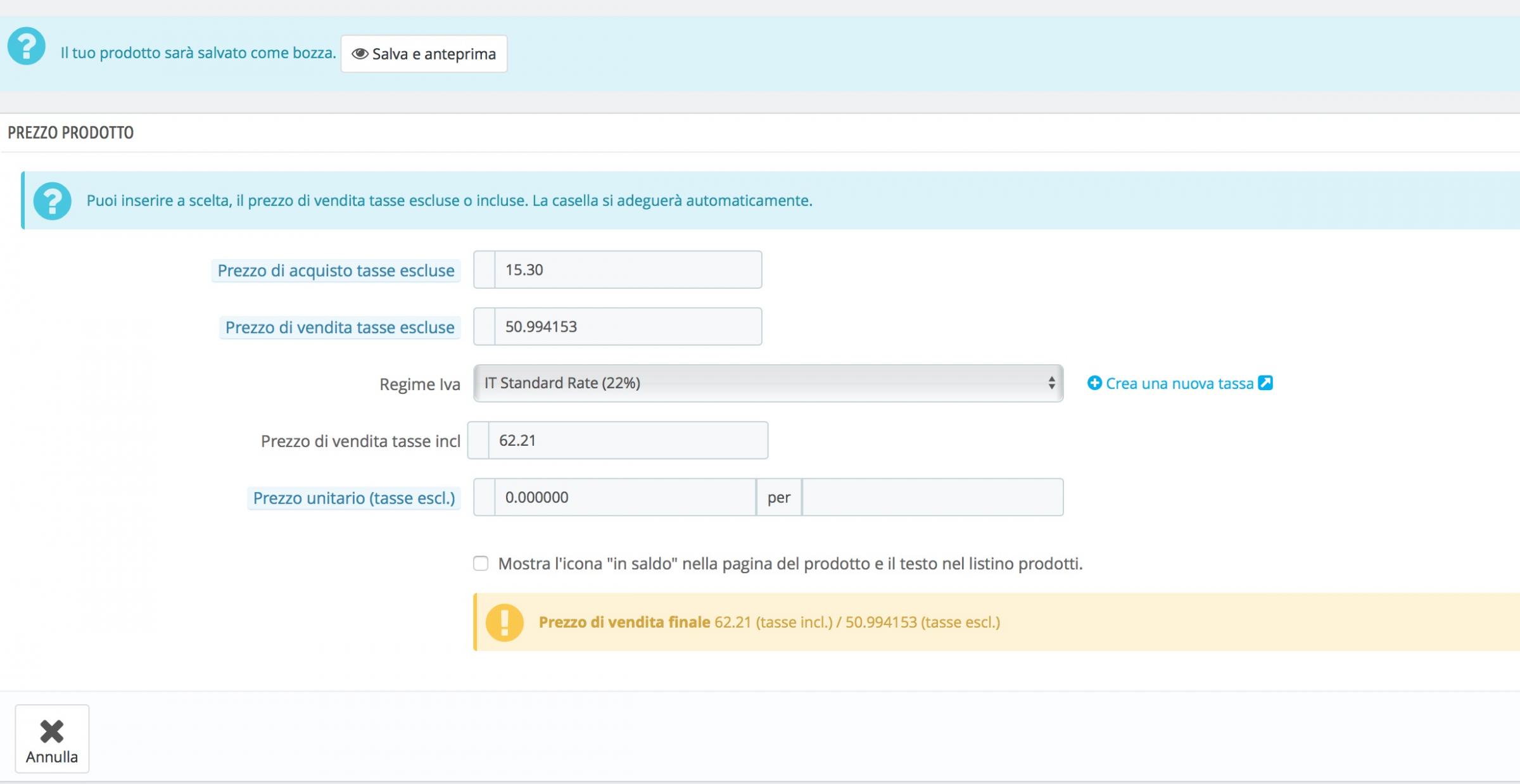Click the yellow exclamation warning icon

pyautogui.click(x=504, y=623)
